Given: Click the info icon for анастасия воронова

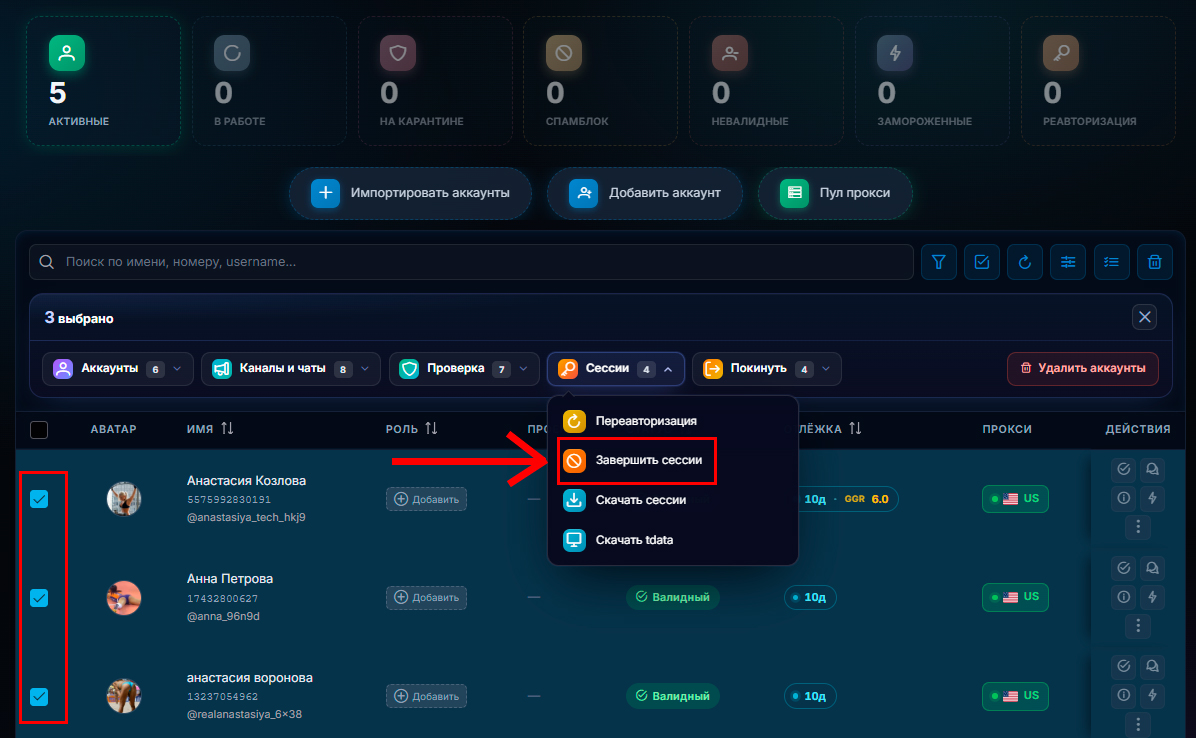Looking at the screenshot, I should 1124,695.
